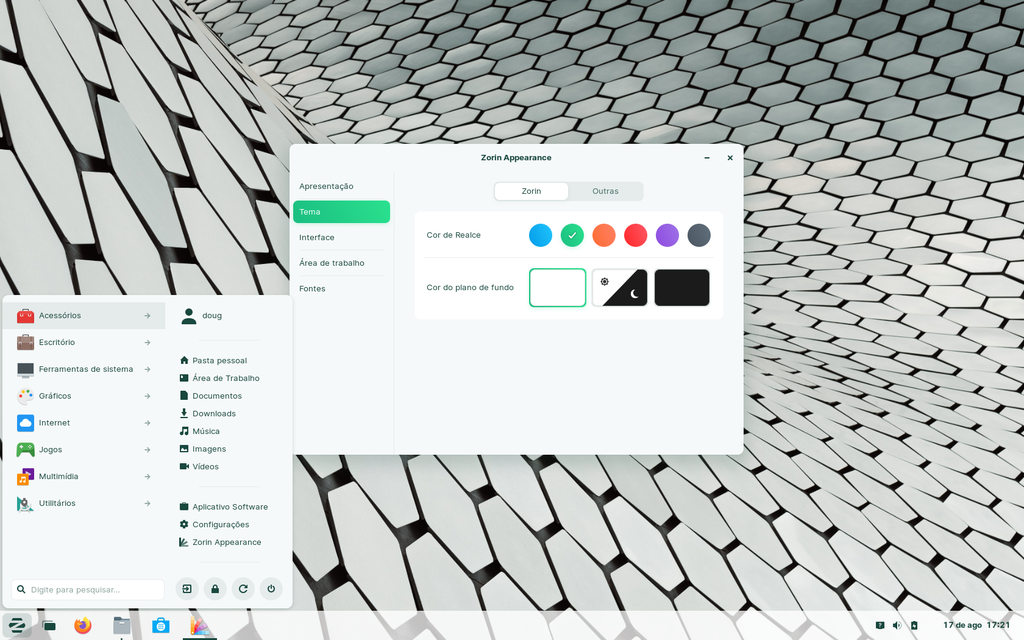Screen dimensions: 1024x640
Task: Click the Downloads arrow icon
Action: pos(184,413)
